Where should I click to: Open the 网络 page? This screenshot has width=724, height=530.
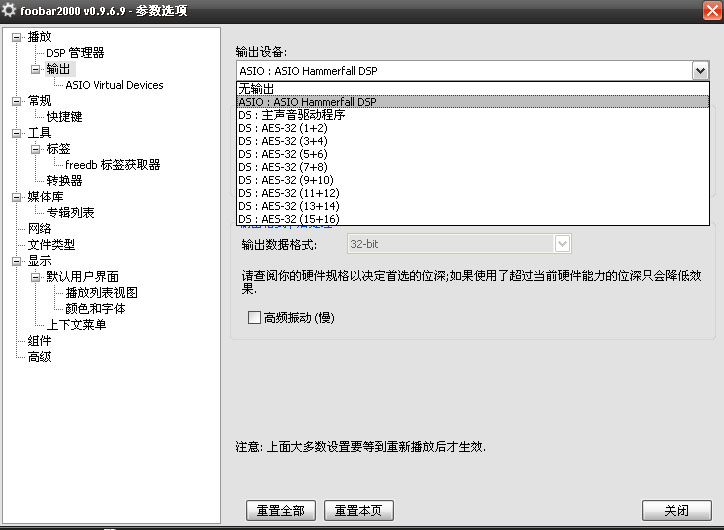click(x=39, y=229)
